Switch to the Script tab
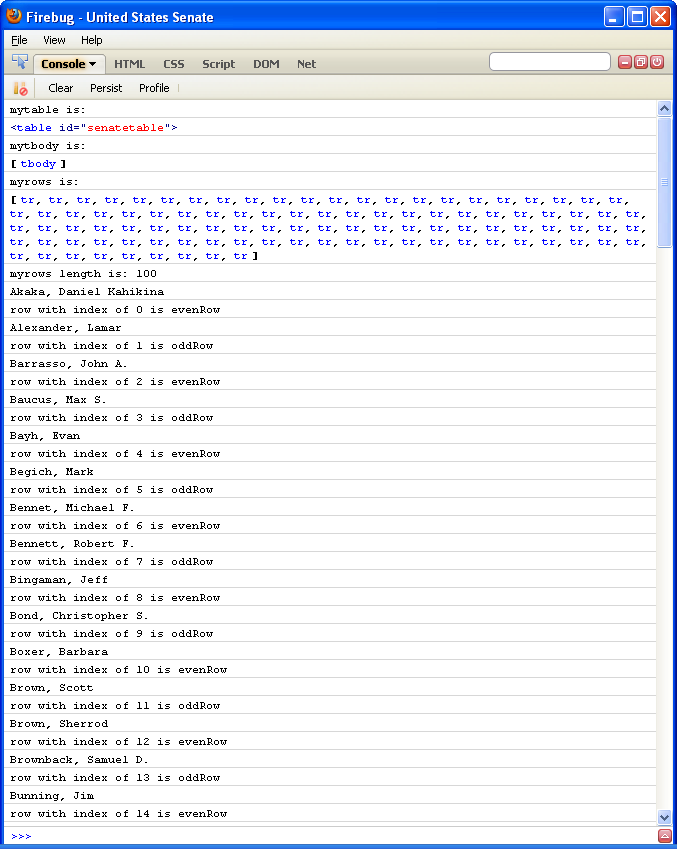This screenshot has height=849, width=677. 218,64
